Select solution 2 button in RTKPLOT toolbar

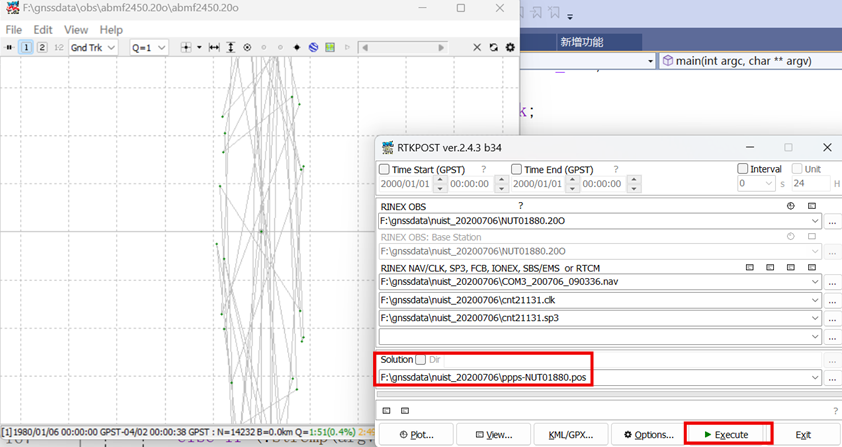point(42,47)
